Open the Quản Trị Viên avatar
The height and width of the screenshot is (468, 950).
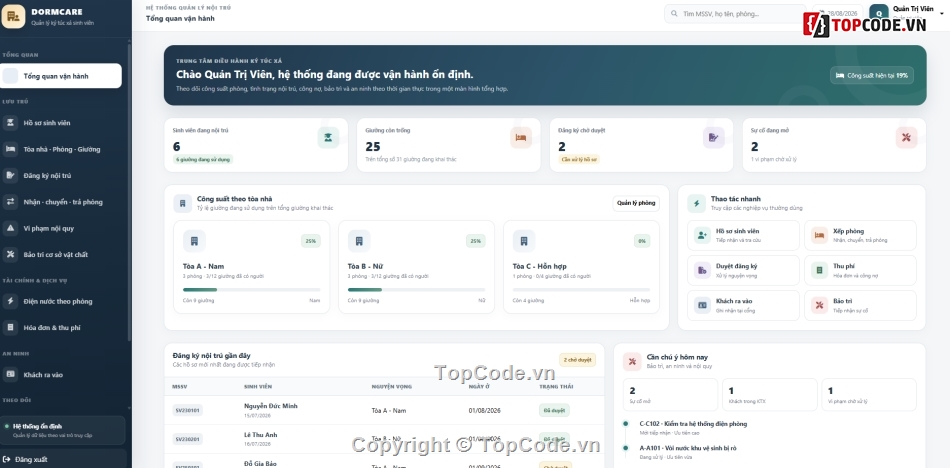pyautogui.click(x=879, y=13)
